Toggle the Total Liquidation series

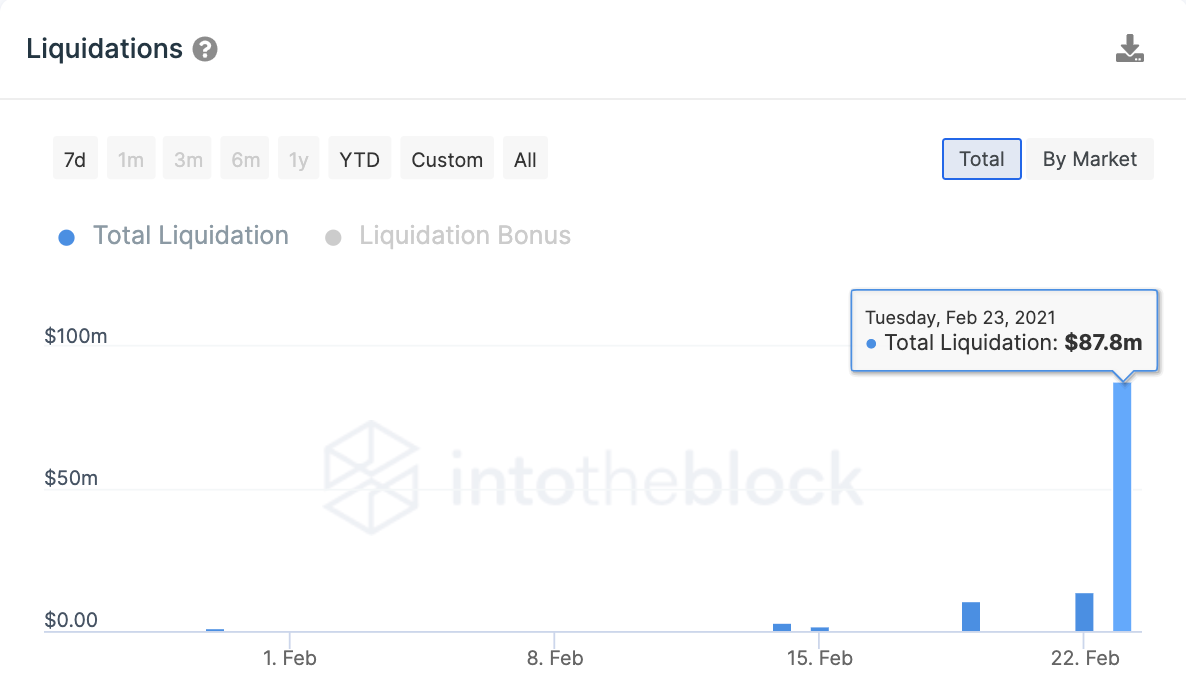point(191,235)
